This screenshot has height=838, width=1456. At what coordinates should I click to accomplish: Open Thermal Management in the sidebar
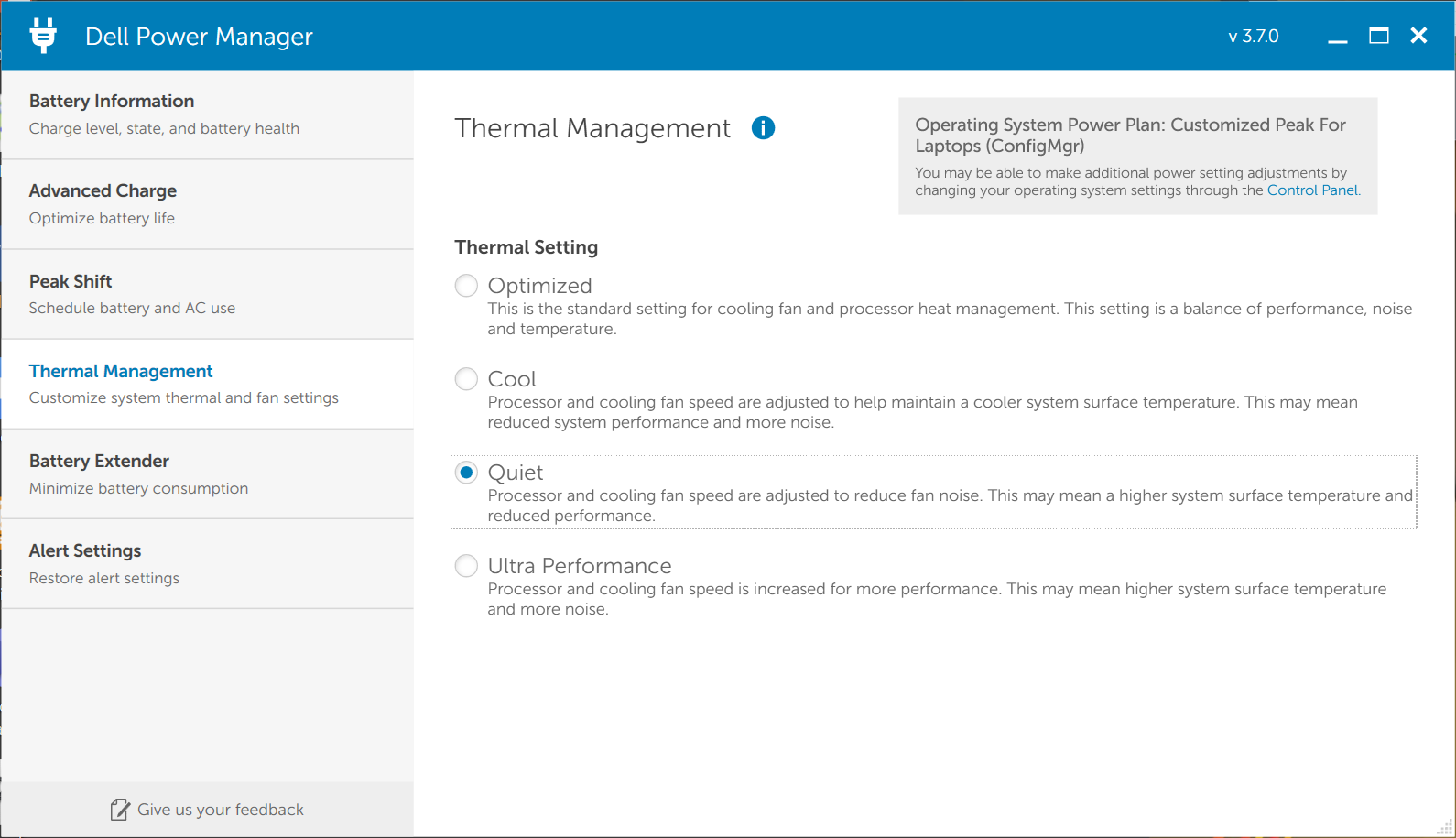(208, 384)
